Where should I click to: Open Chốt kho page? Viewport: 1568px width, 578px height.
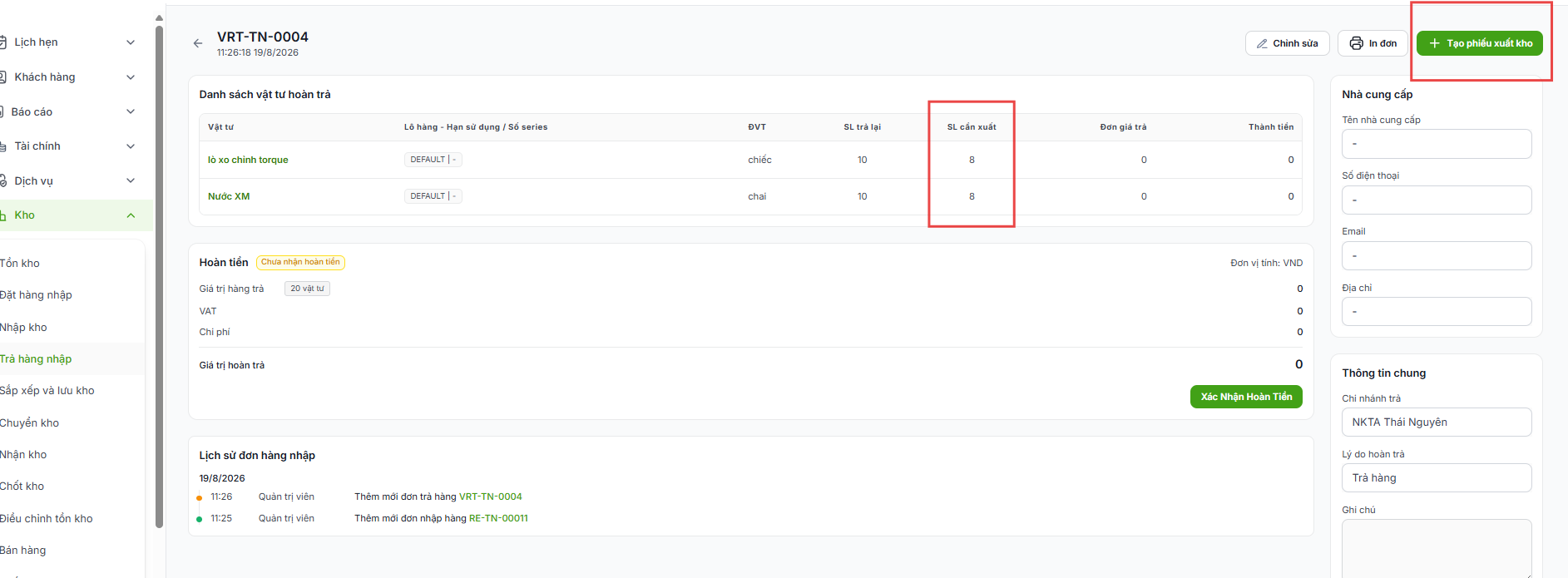[x=22, y=487]
